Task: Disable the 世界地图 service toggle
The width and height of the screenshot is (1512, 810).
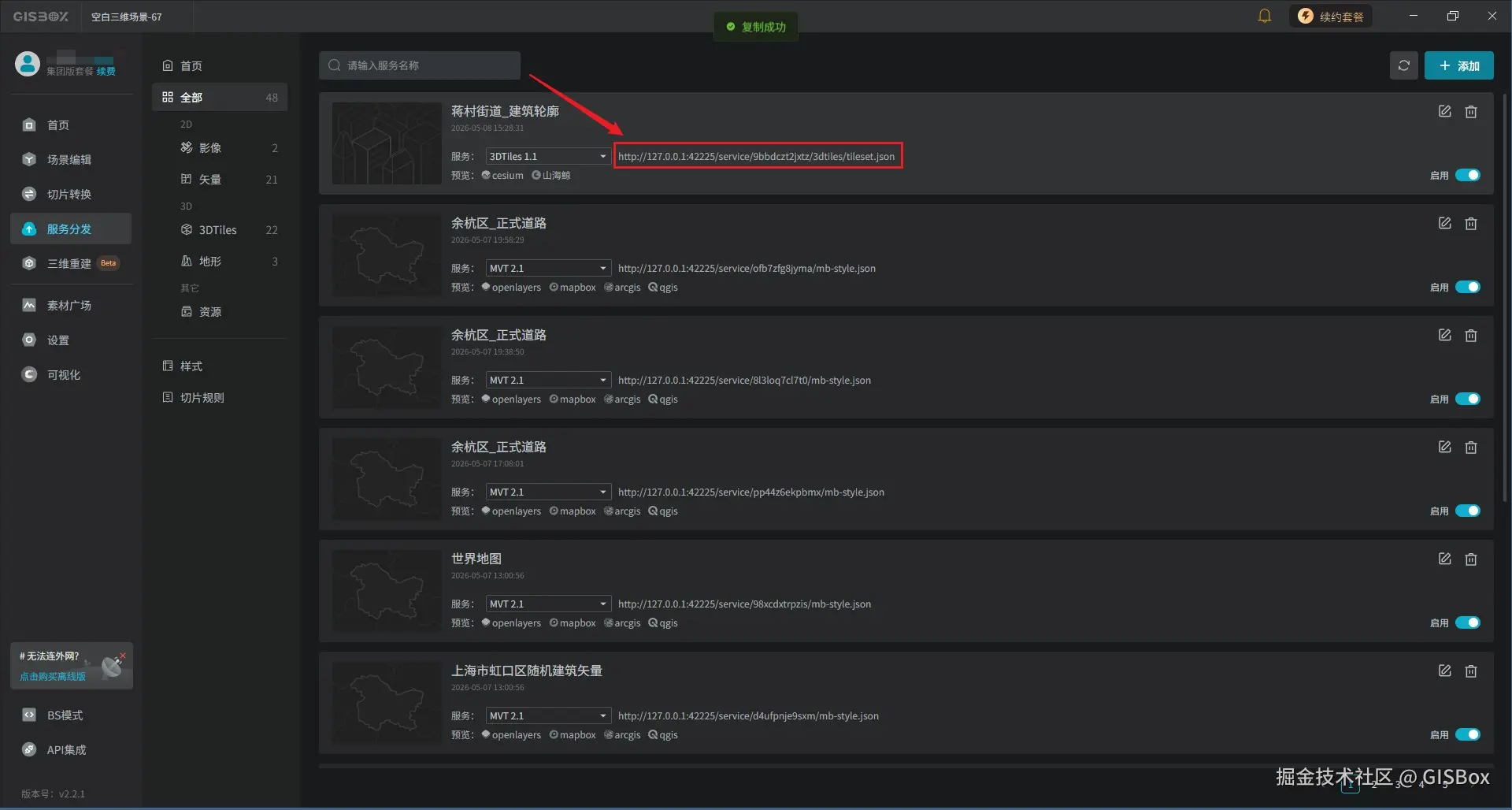Action: [x=1467, y=622]
